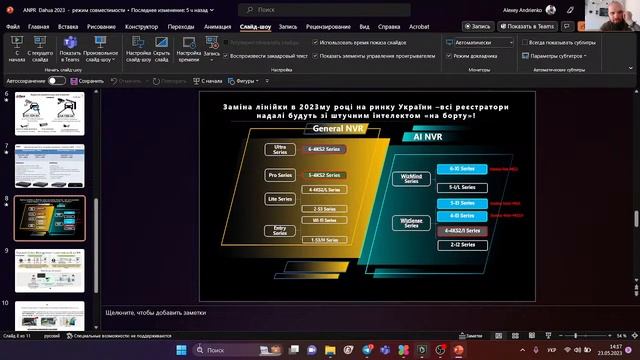Click the Заметки notes button in status bar

coord(471,336)
